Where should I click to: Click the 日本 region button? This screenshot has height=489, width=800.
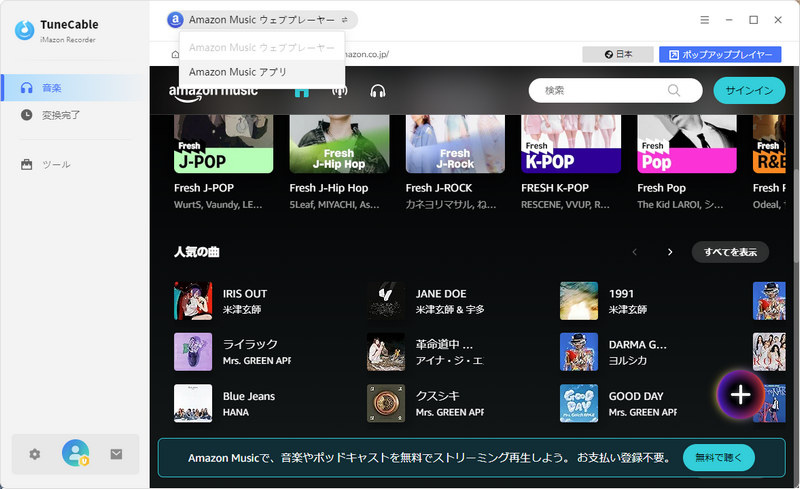(x=618, y=54)
